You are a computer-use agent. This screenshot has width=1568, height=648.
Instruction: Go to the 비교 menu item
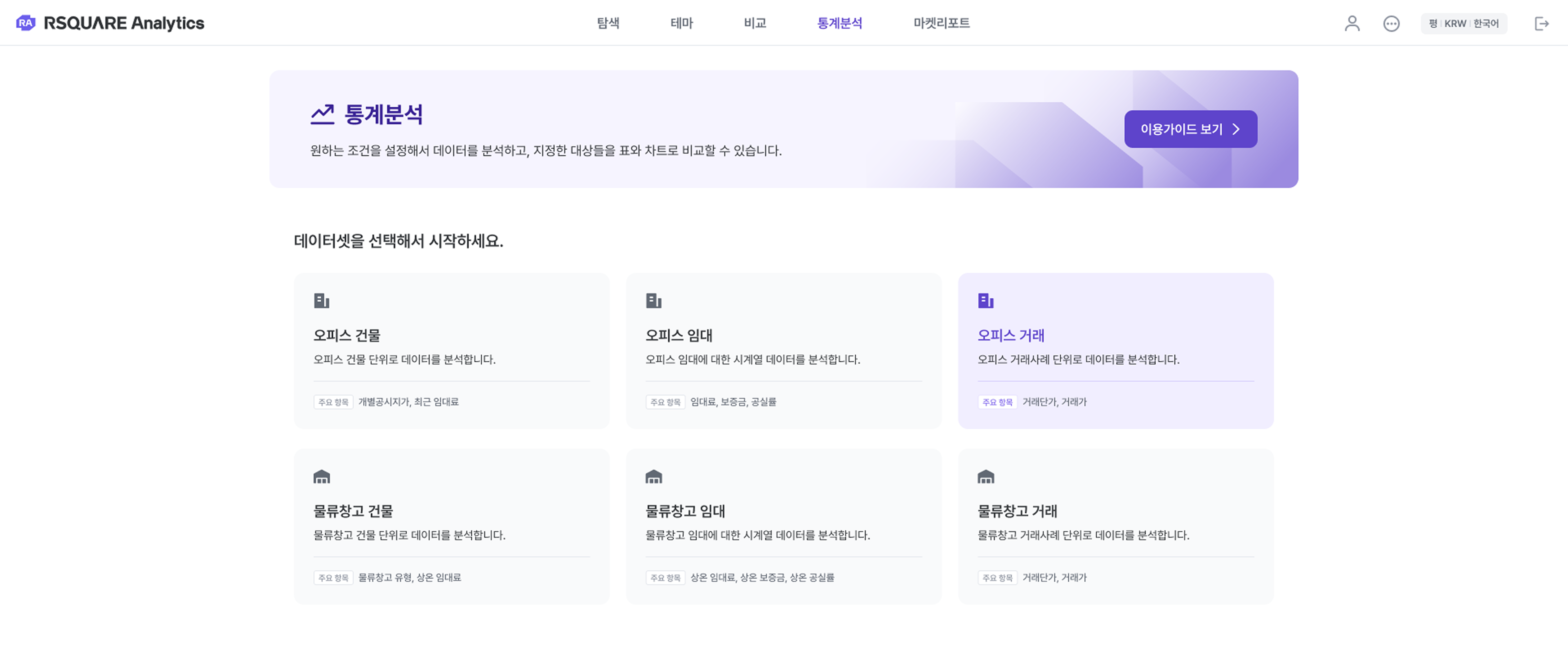point(755,23)
